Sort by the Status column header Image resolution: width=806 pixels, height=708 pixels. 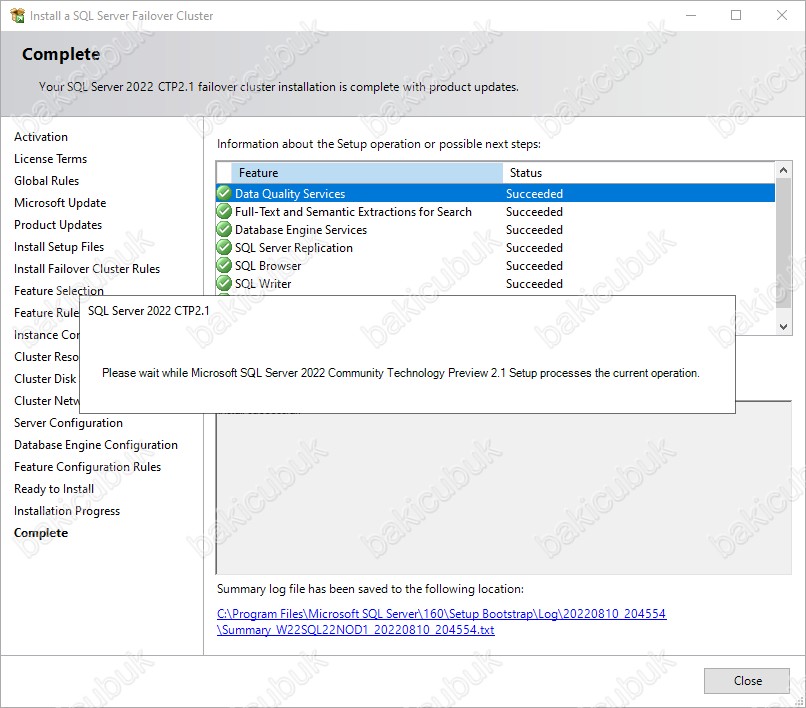639,173
